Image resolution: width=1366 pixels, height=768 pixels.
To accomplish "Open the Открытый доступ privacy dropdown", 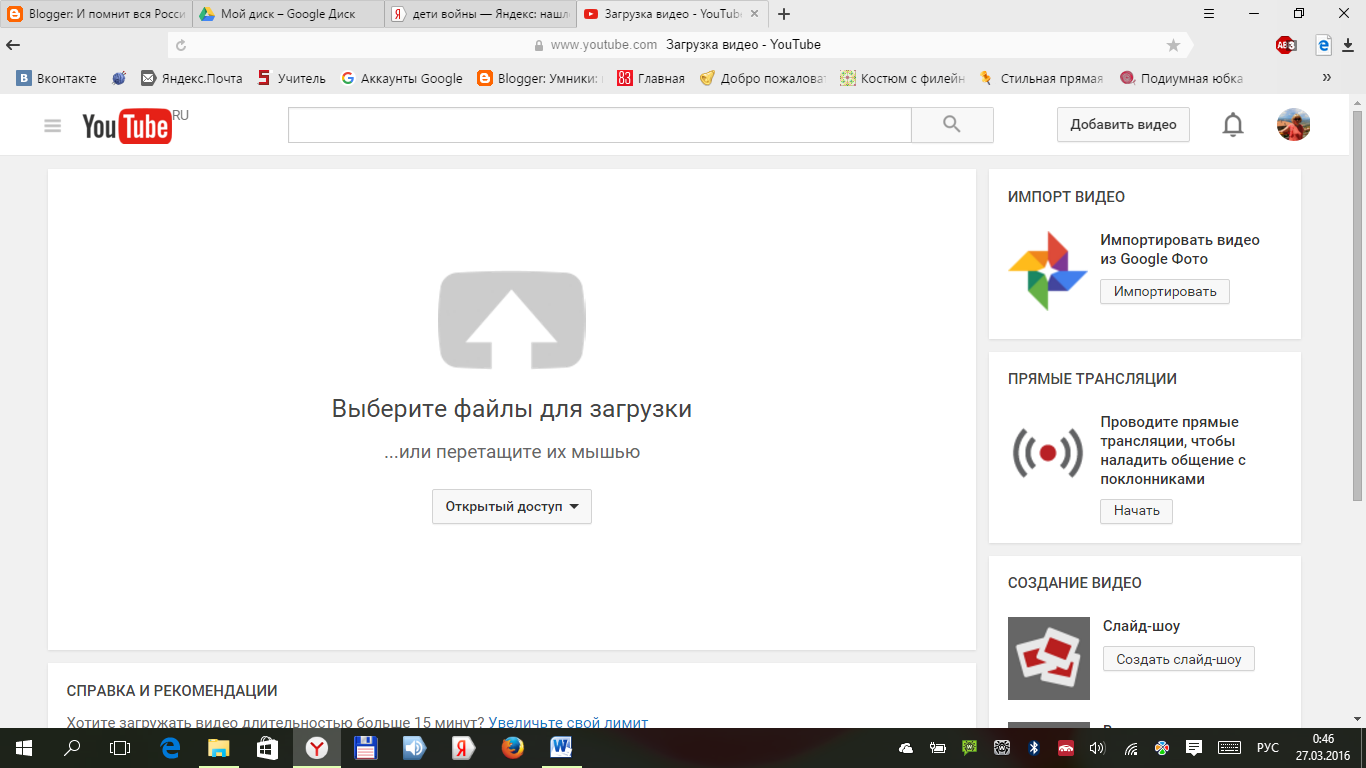I will pyautogui.click(x=512, y=506).
